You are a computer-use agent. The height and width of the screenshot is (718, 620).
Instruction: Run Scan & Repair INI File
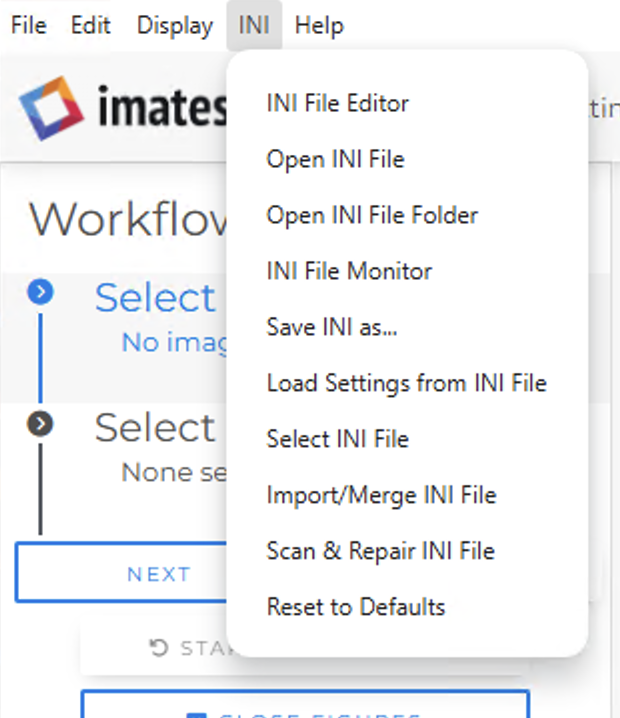pyautogui.click(x=380, y=551)
